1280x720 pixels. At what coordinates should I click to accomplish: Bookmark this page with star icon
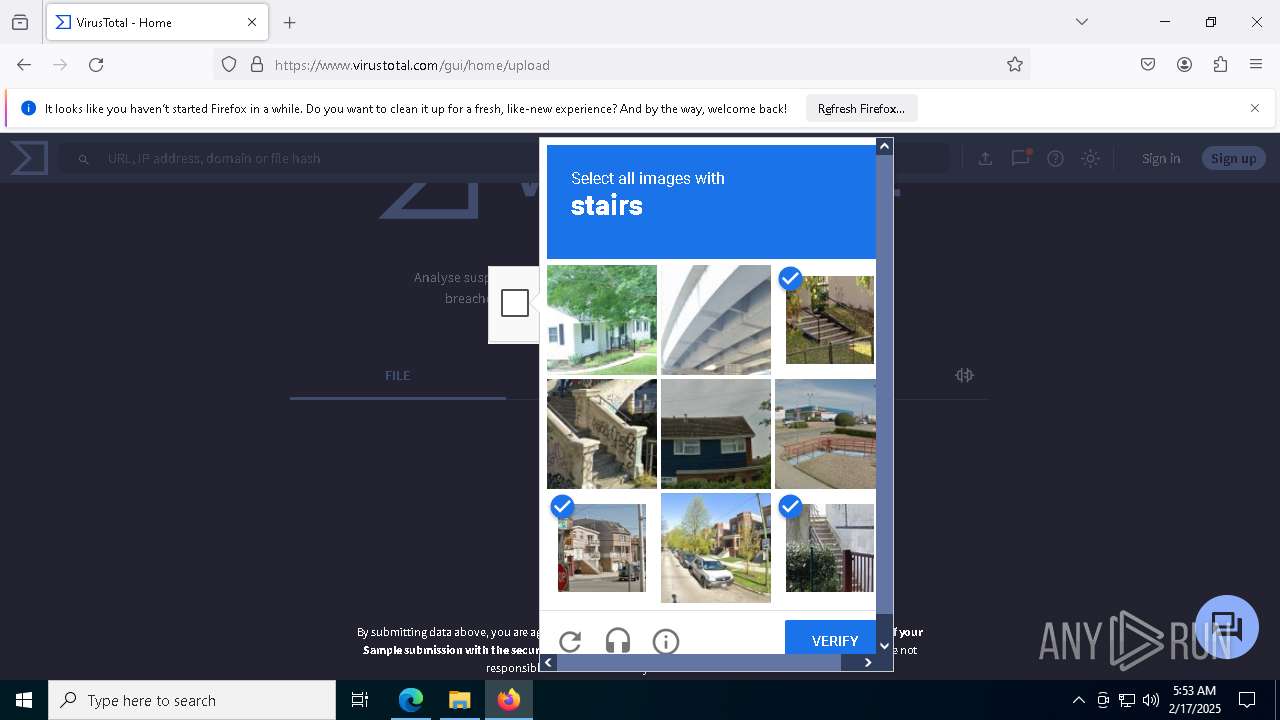click(1015, 65)
